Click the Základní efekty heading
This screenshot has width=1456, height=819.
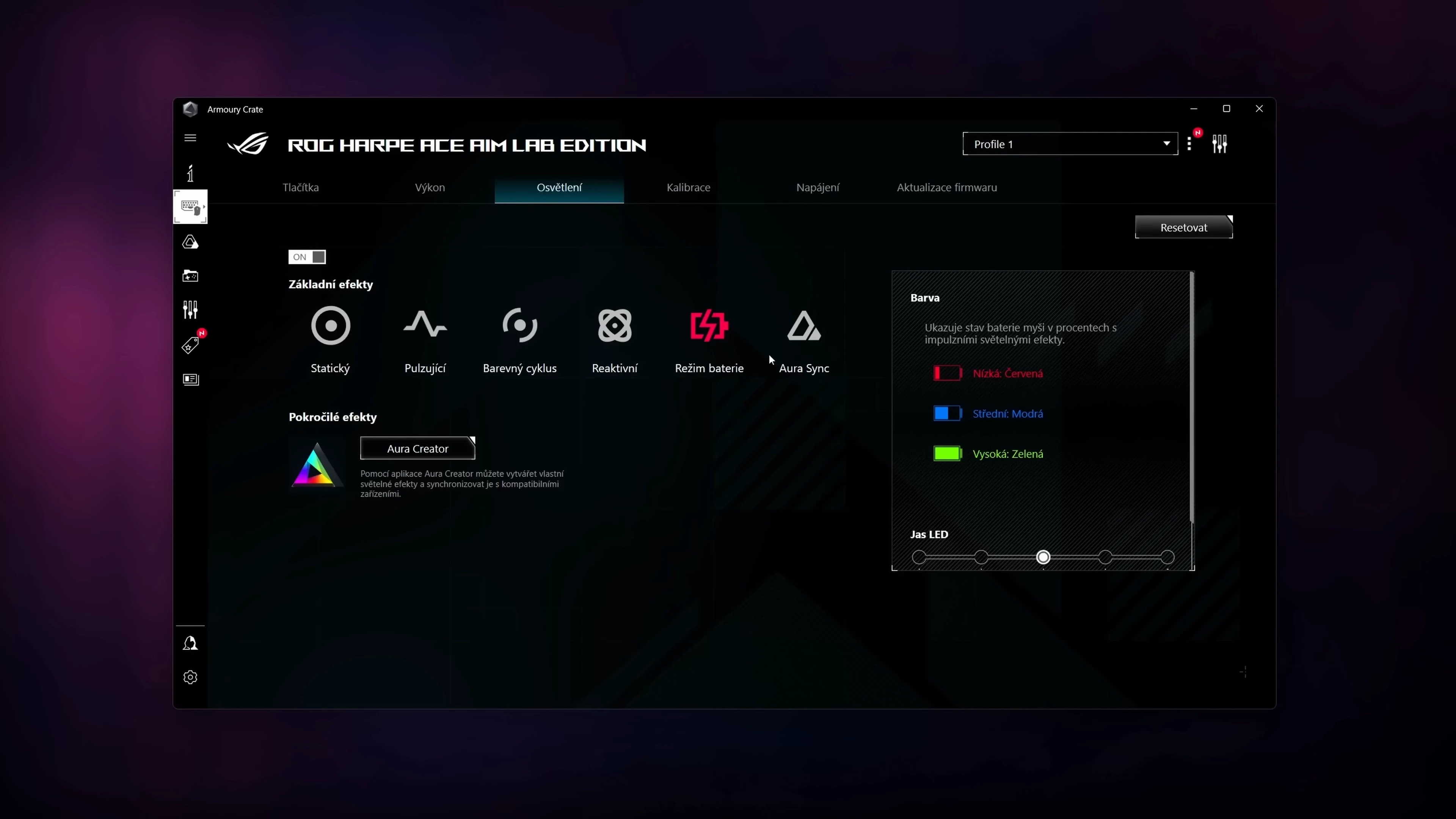click(331, 284)
